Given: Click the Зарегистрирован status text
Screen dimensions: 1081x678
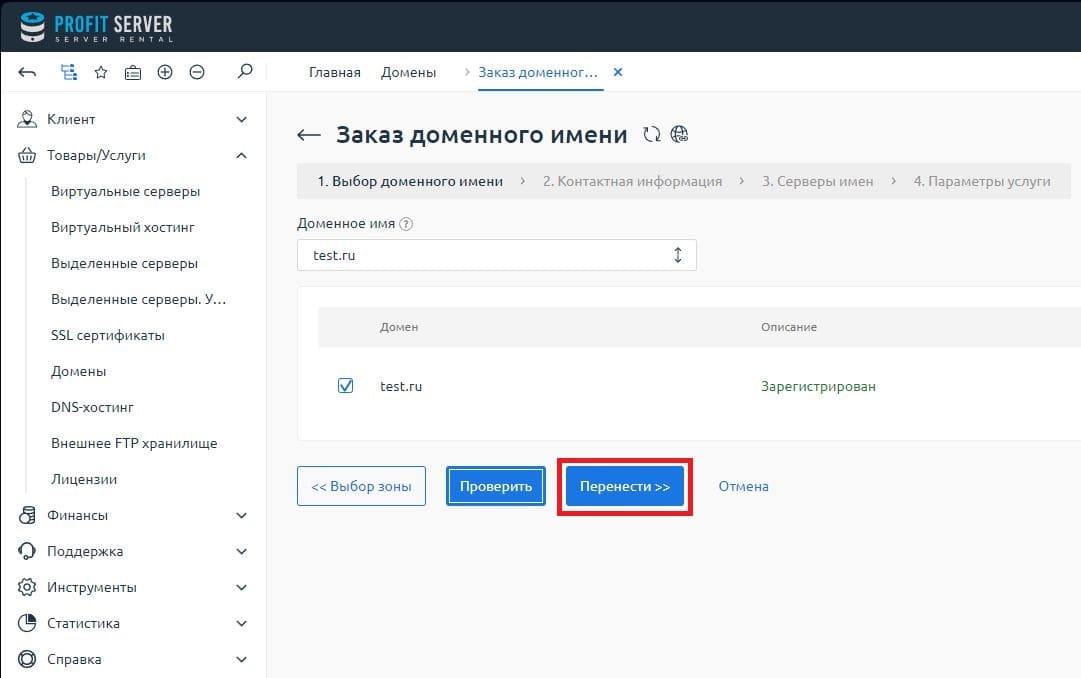Looking at the screenshot, I should pos(818,386).
